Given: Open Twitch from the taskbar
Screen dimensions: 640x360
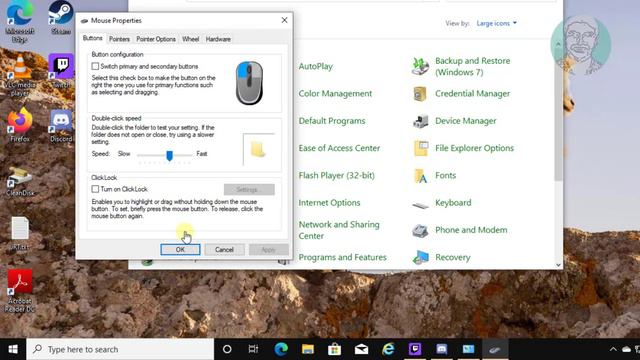Looking at the screenshot, I should point(415,349).
